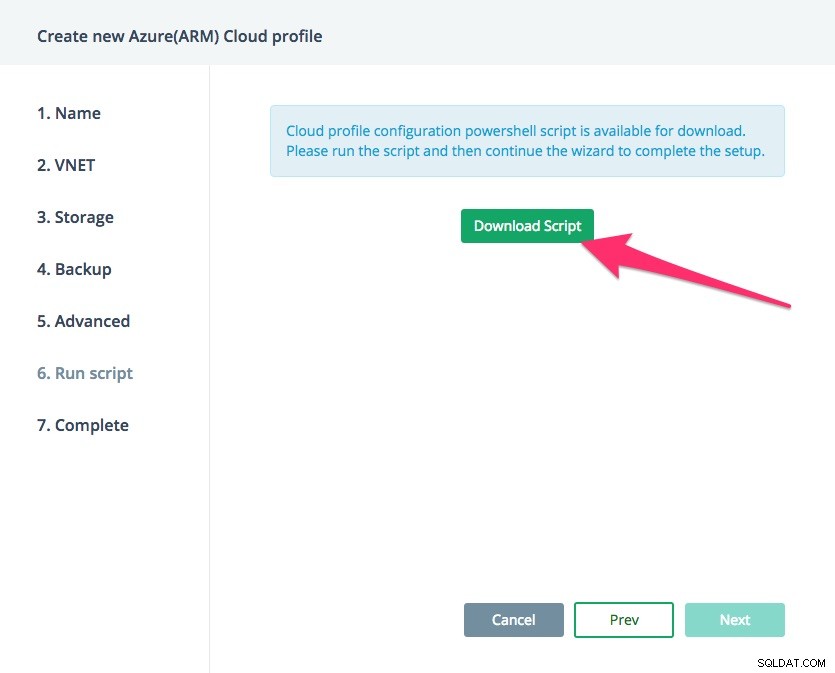Advance the wizard using Next

point(734,620)
